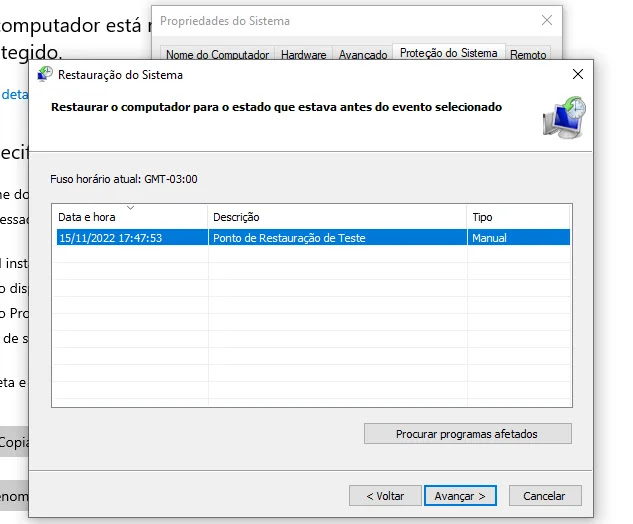
Task: Go back with the Voltar button
Action: tap(385, 496)
